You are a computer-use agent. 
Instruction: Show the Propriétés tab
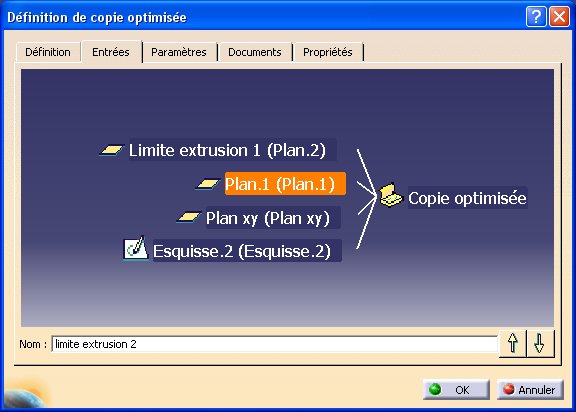[x=327, y=52]
